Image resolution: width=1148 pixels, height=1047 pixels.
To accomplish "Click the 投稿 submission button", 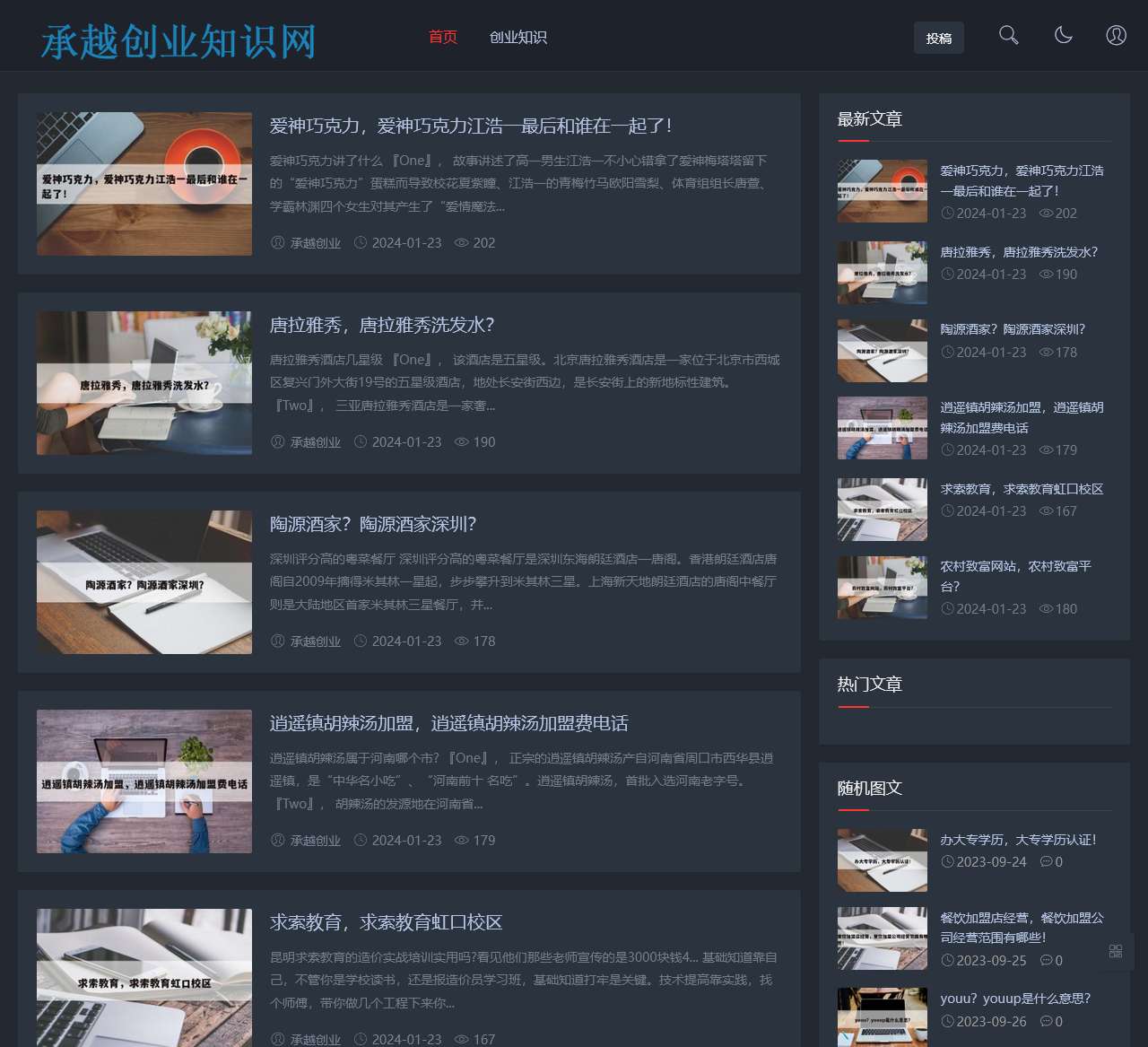I will point(939,38).
